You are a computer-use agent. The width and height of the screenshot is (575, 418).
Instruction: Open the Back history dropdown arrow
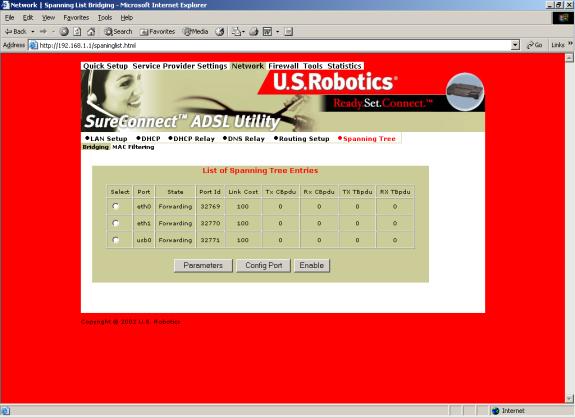pos(33,32)
